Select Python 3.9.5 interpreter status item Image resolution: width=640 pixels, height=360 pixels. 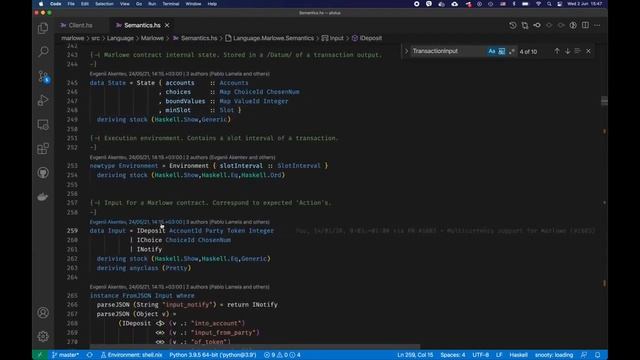pyautogui.click(x=213, y=355)
